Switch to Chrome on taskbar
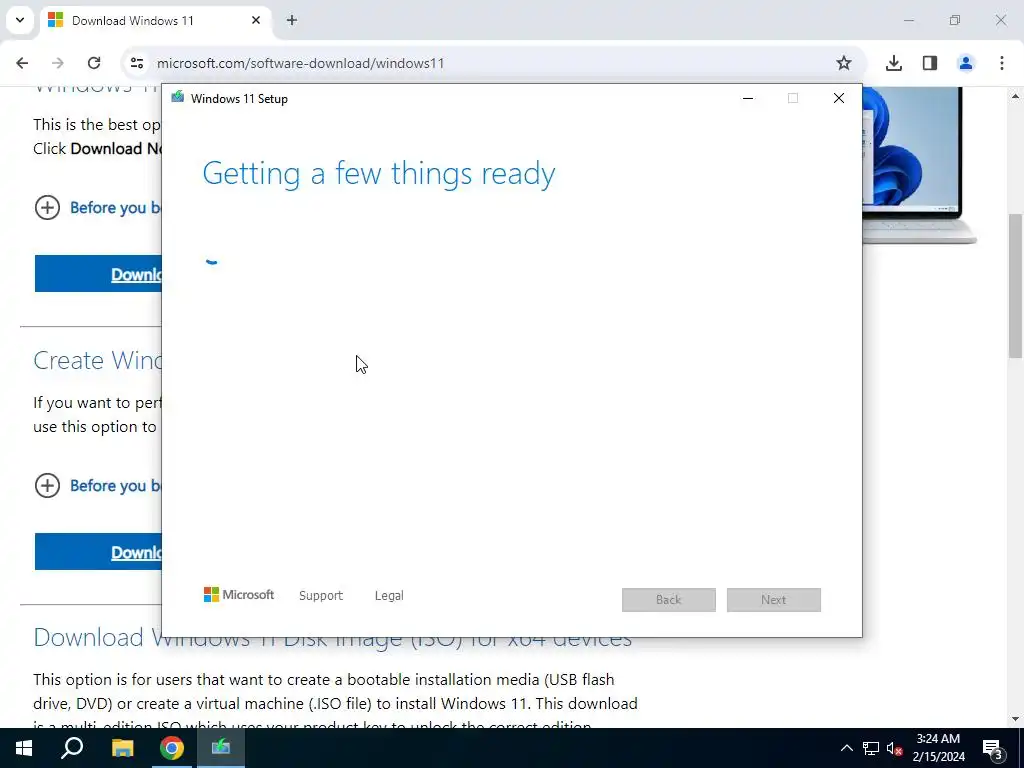 tap(171, 748)
